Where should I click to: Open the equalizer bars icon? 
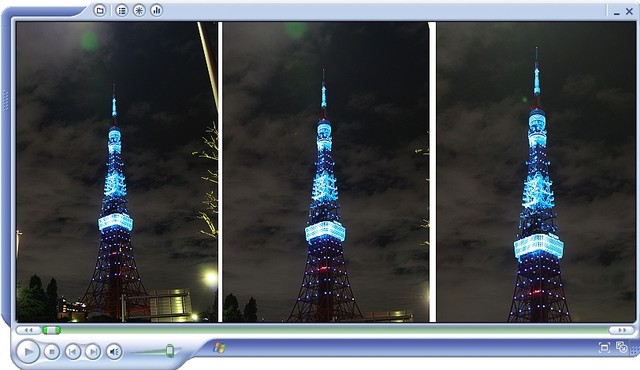[x=157, y=11]
